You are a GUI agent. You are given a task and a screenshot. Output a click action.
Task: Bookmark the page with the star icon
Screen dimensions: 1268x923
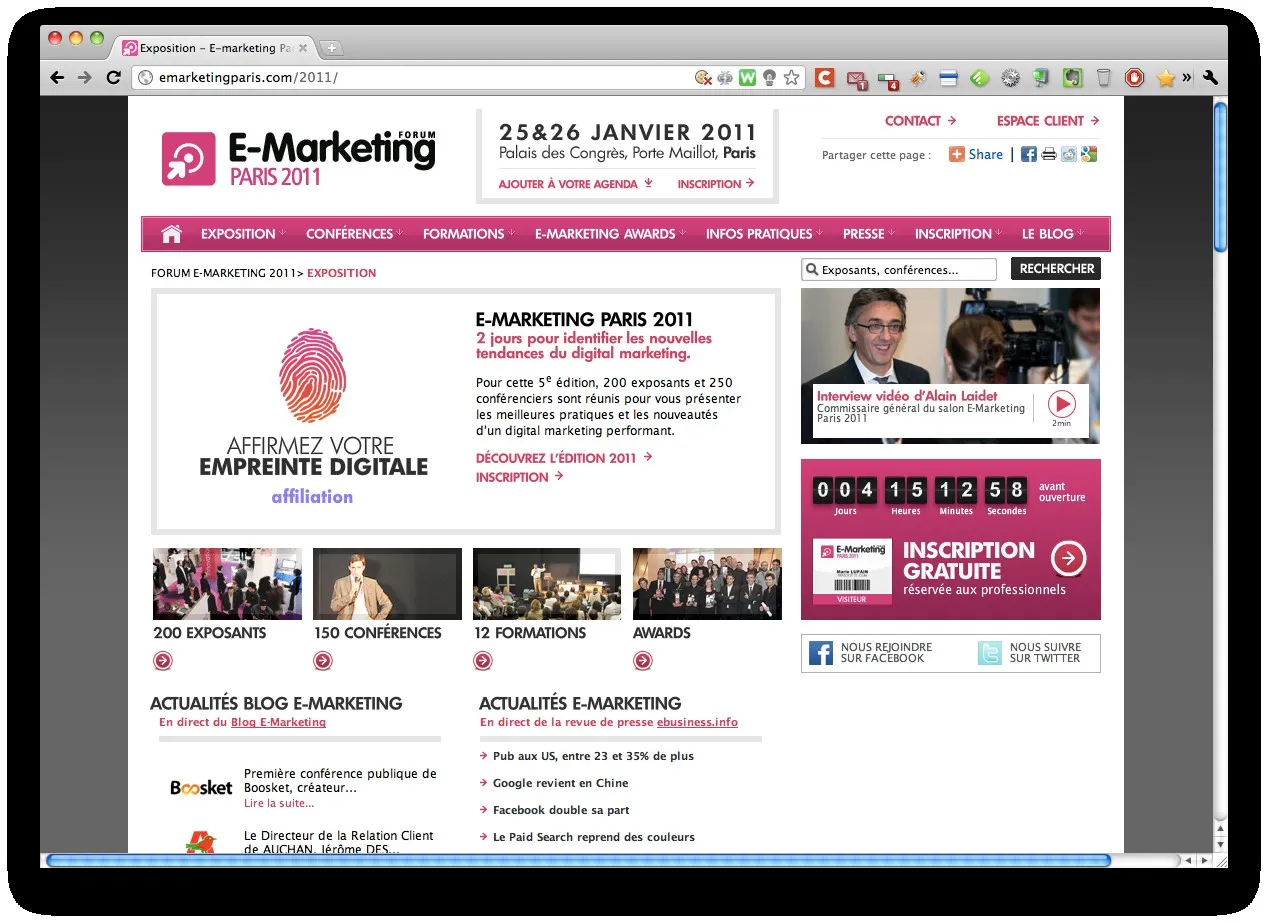(791, 78)
